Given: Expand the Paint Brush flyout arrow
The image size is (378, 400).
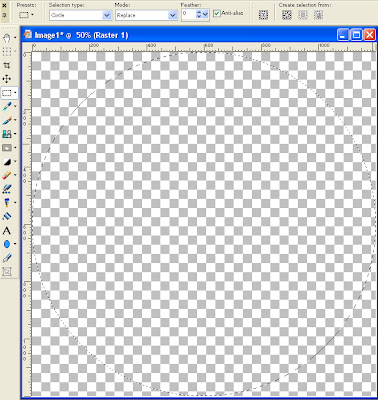Looking at the screenshot, I should pyautogui.click(x=15, y=120).
